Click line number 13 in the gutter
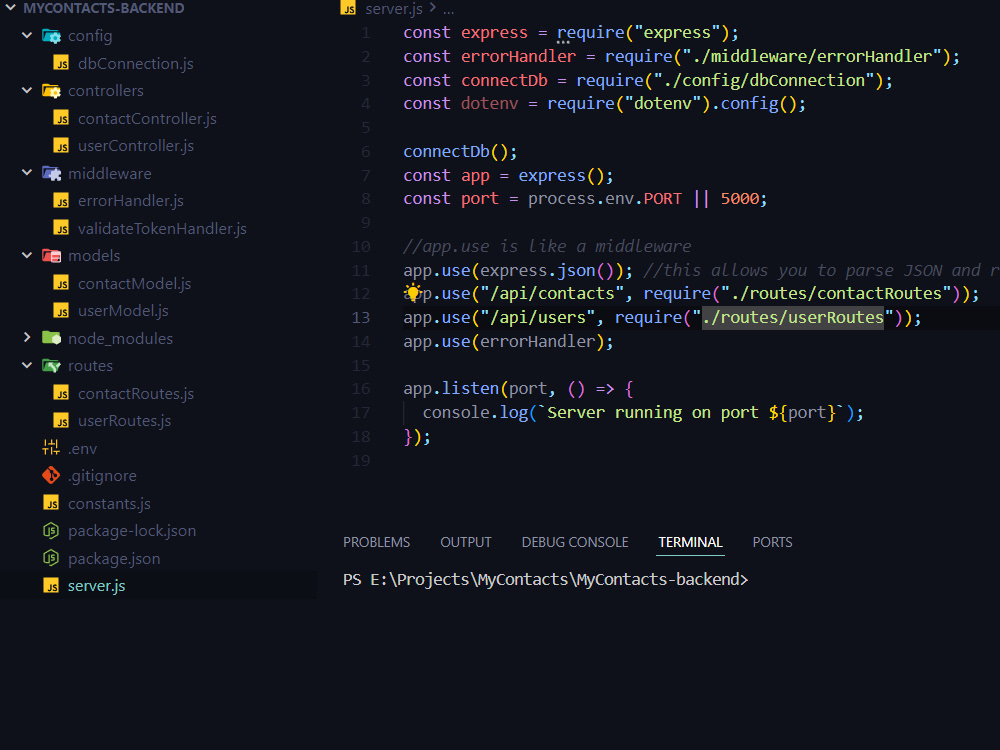 (x=360, y=317)
